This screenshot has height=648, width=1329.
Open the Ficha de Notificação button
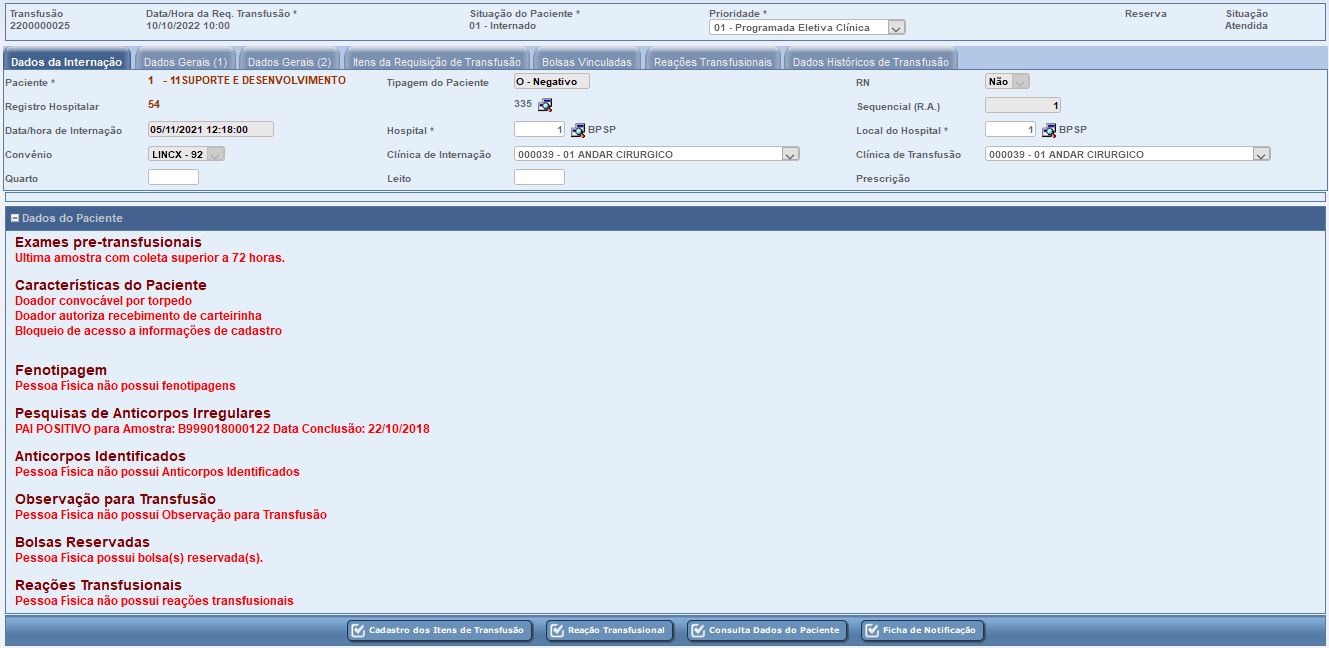(x=922, y=631)
